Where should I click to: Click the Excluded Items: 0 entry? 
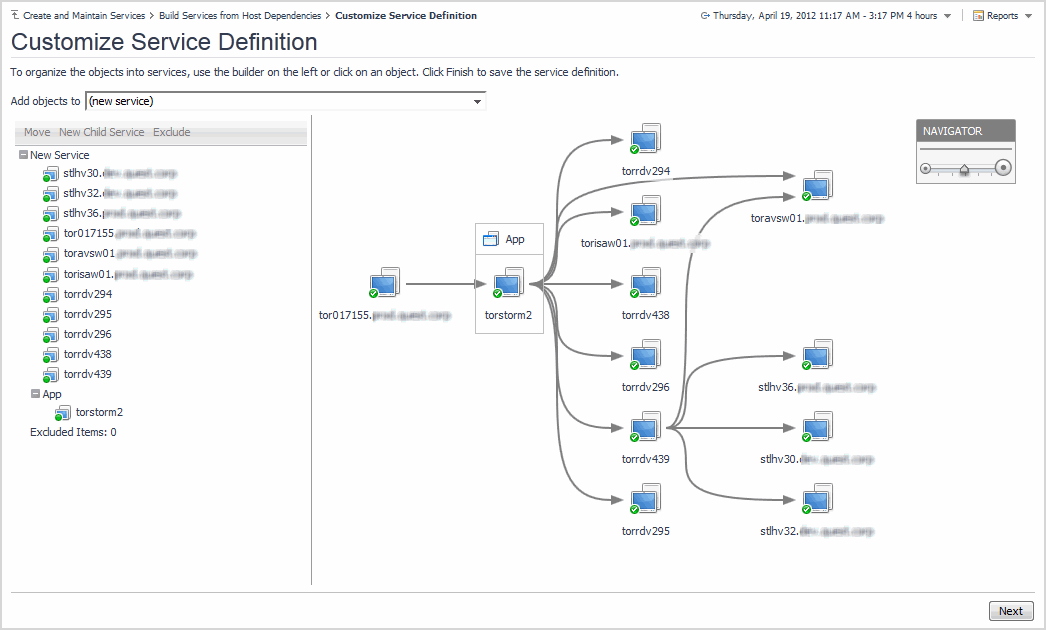tap(73, 432)
